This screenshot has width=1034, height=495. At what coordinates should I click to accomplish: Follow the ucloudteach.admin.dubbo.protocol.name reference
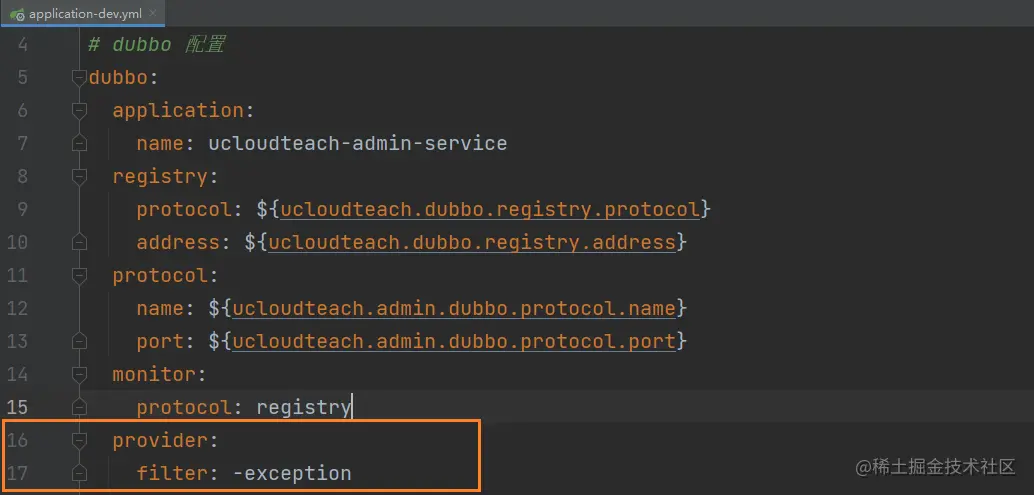coord(454,308)
